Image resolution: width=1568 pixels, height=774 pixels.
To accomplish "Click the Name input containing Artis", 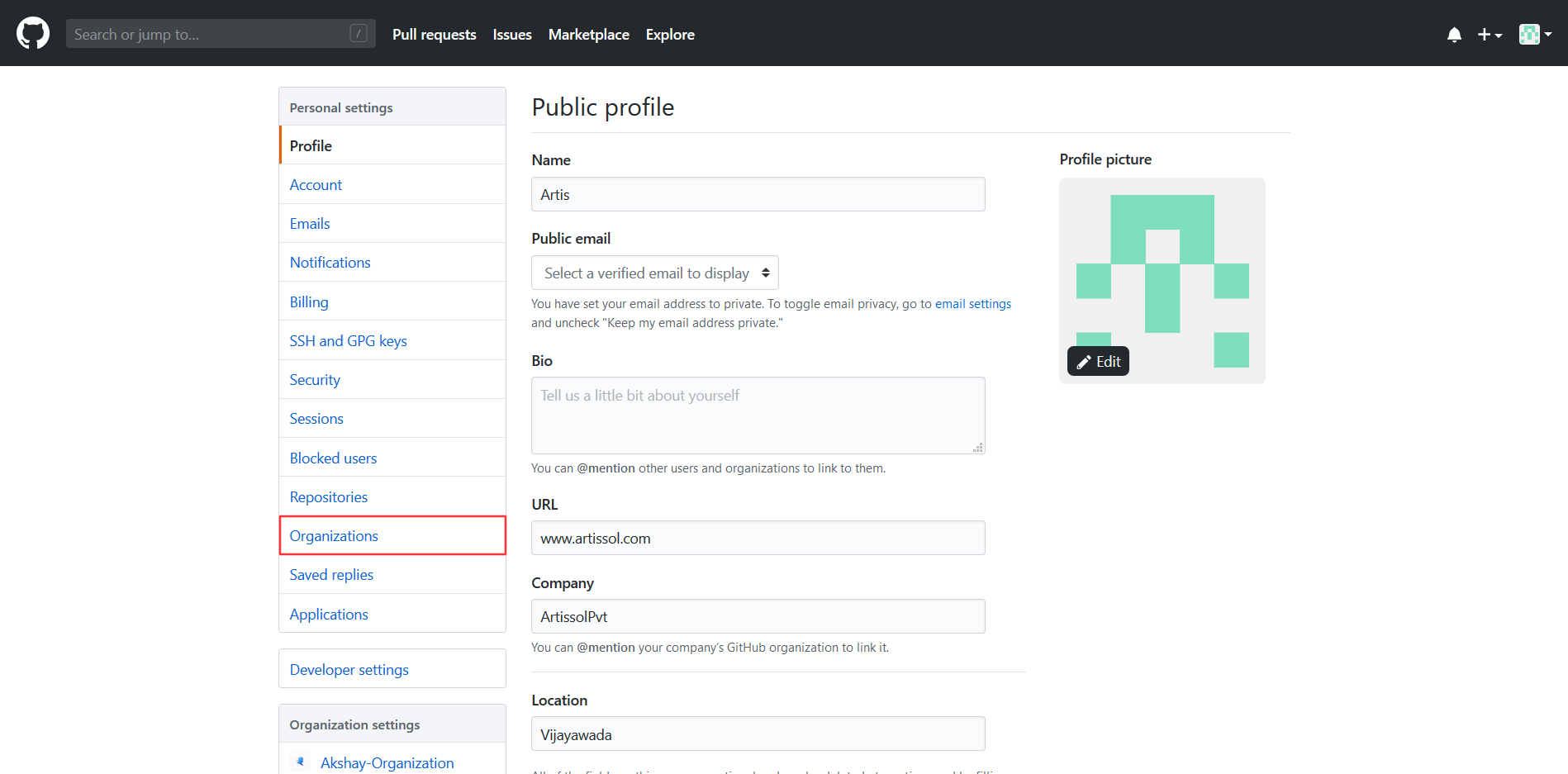I will point(758,194).
